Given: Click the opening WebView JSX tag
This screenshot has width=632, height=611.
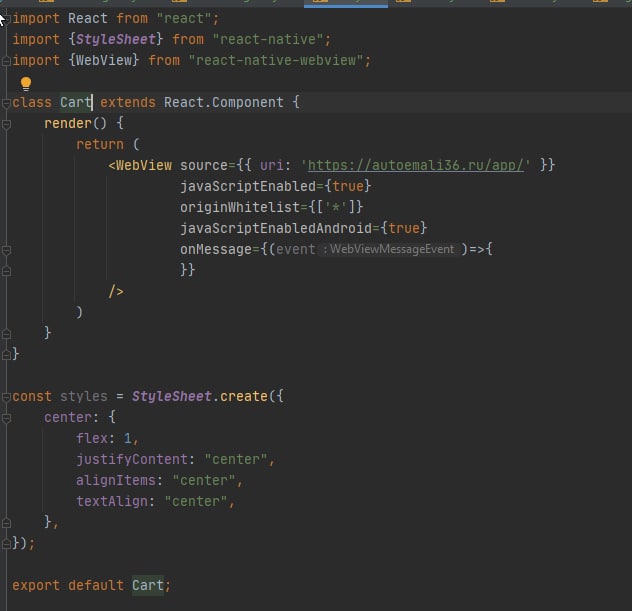Looking at the screenshot, I should [143, 165].
